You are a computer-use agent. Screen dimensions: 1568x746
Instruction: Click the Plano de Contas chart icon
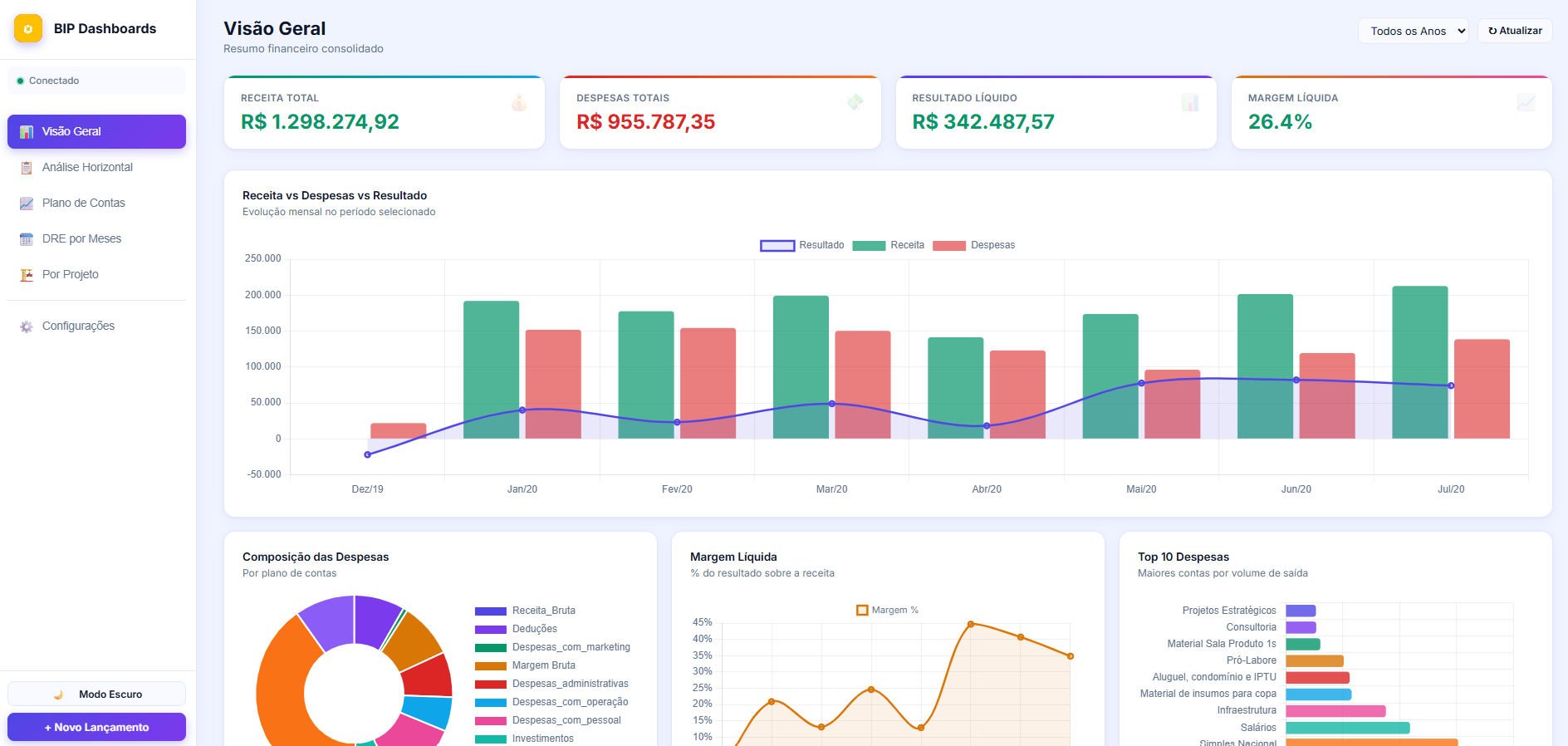click(27, 204)
